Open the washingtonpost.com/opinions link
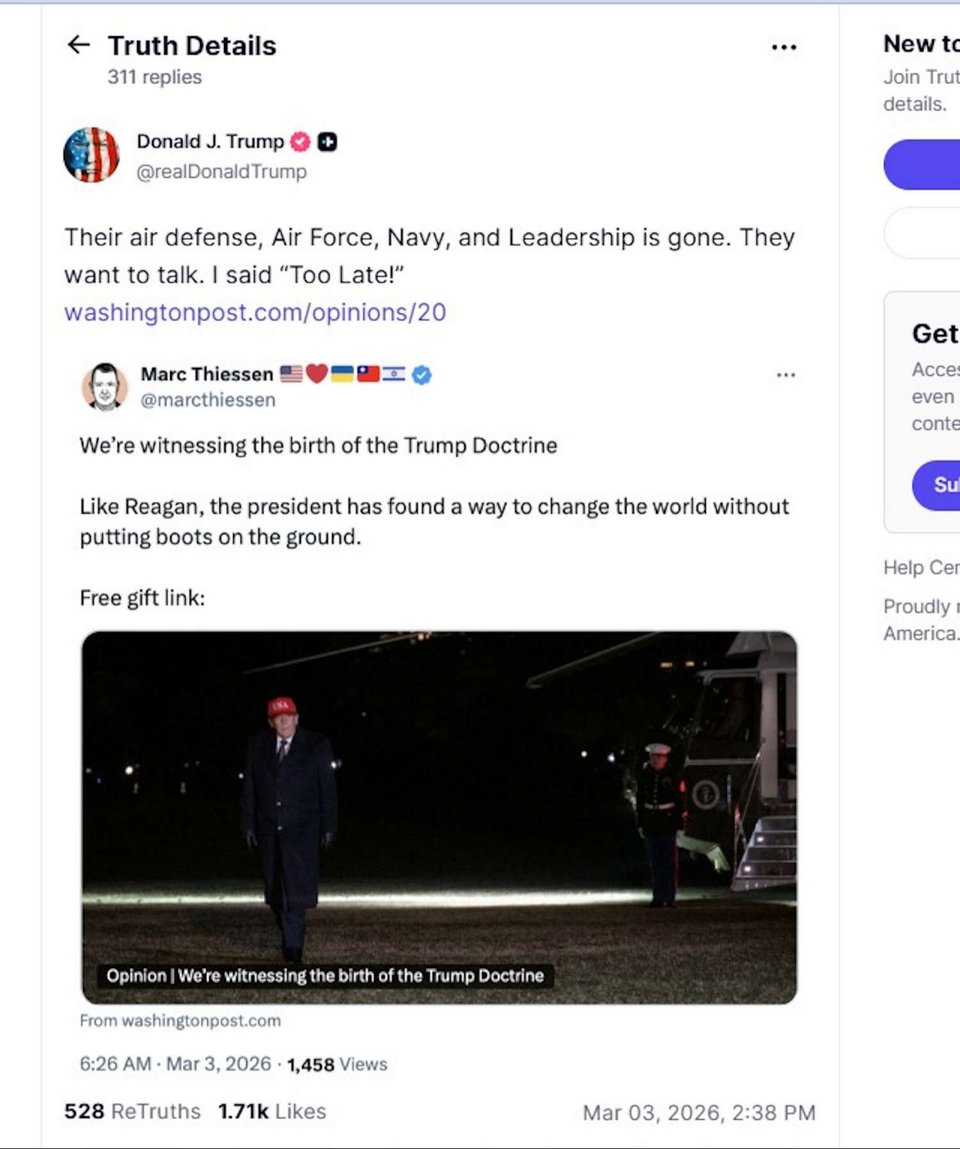960x1149 pixels. [x=255, y=312]
